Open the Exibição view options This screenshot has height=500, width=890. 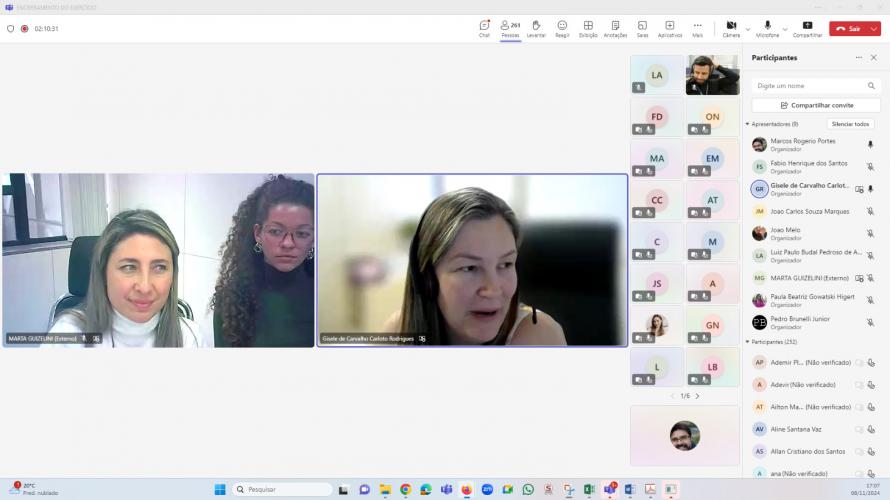[588, 28]
